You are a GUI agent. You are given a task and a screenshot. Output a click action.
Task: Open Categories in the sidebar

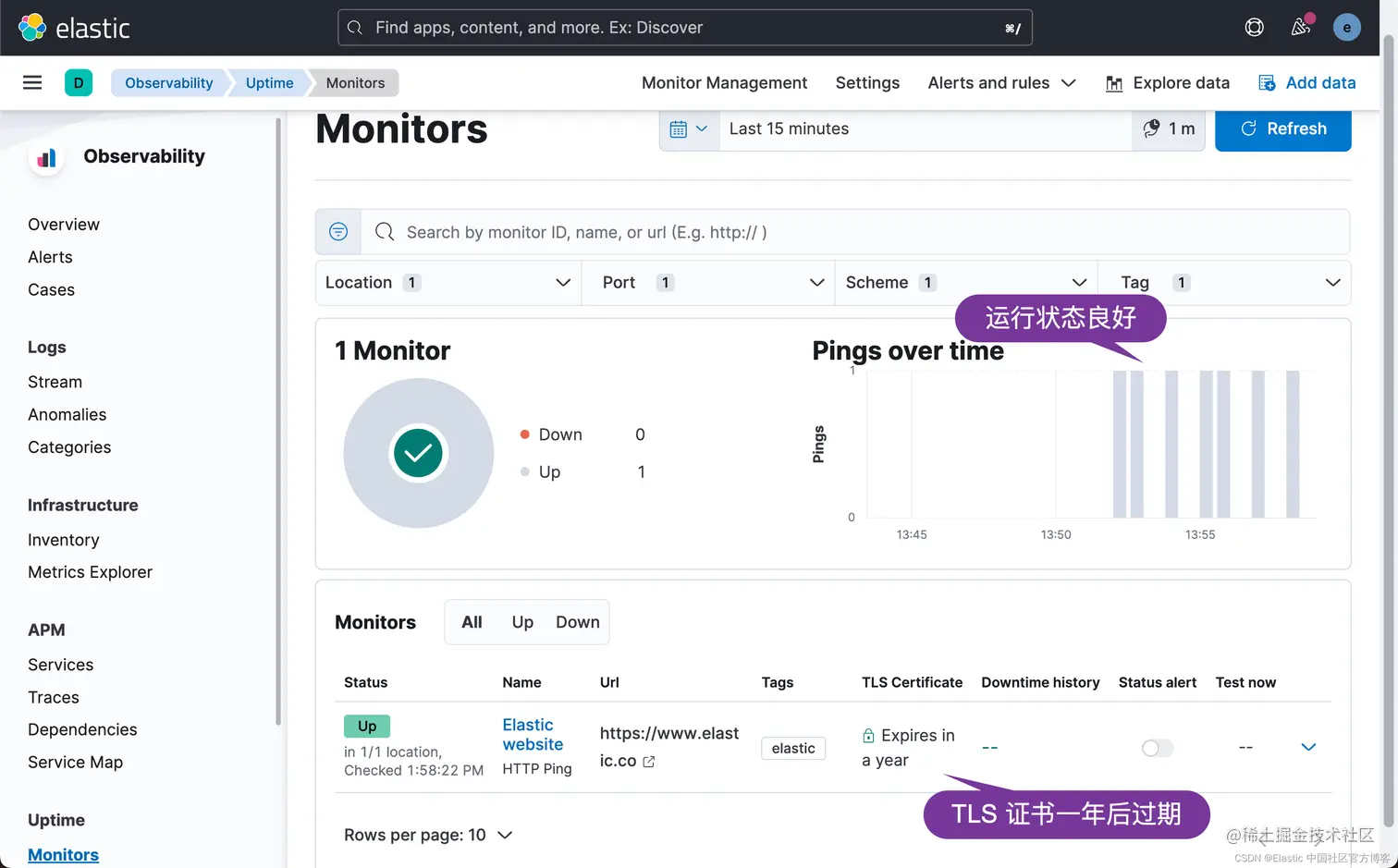69,447
